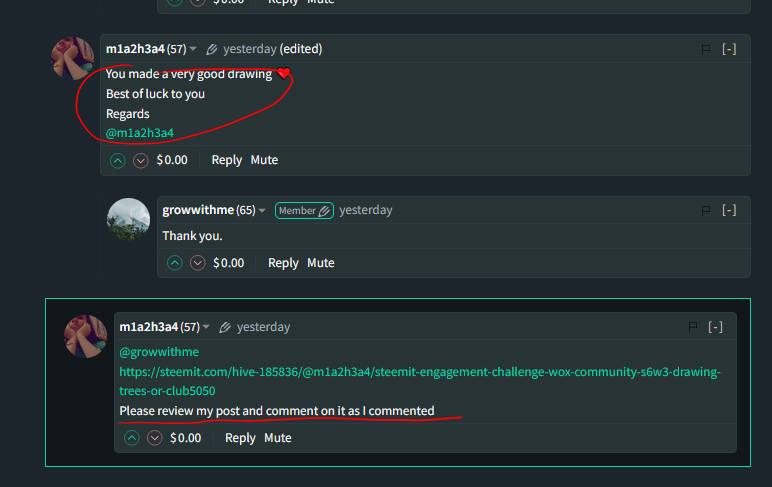Viewport: 772px width, 487px height.
Task: Flag m1a2h3a4's edited comment
Action: (x=706, y=49)
